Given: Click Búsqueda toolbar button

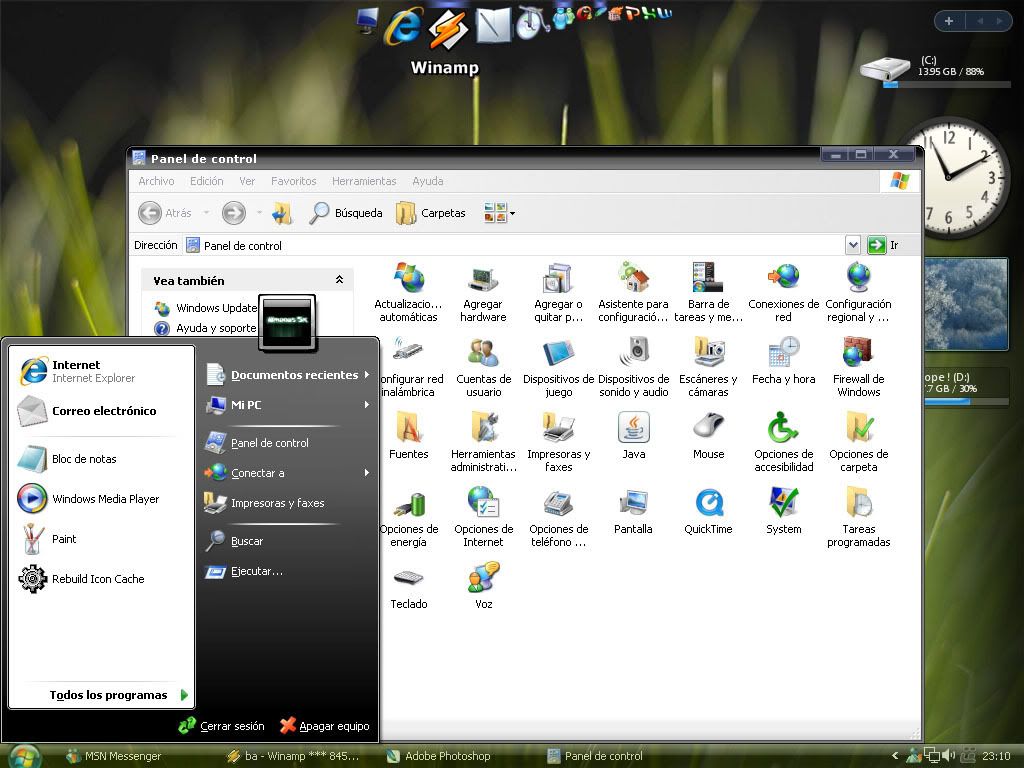Looking at the screenshot, I should tap(346, 213).
